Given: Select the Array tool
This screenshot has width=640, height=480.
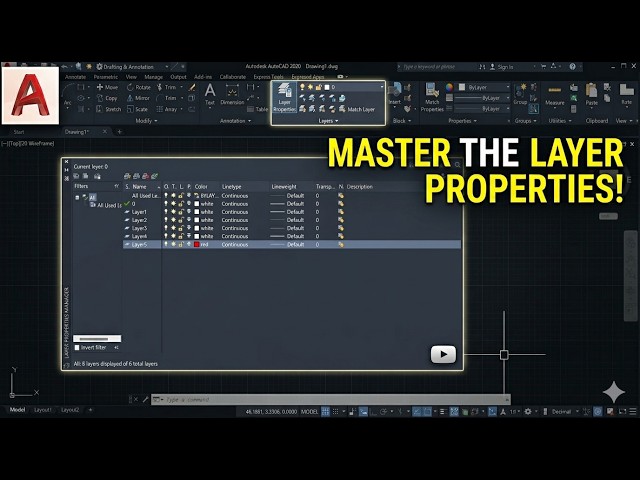Looking at the screenshot, I should 167,109.
